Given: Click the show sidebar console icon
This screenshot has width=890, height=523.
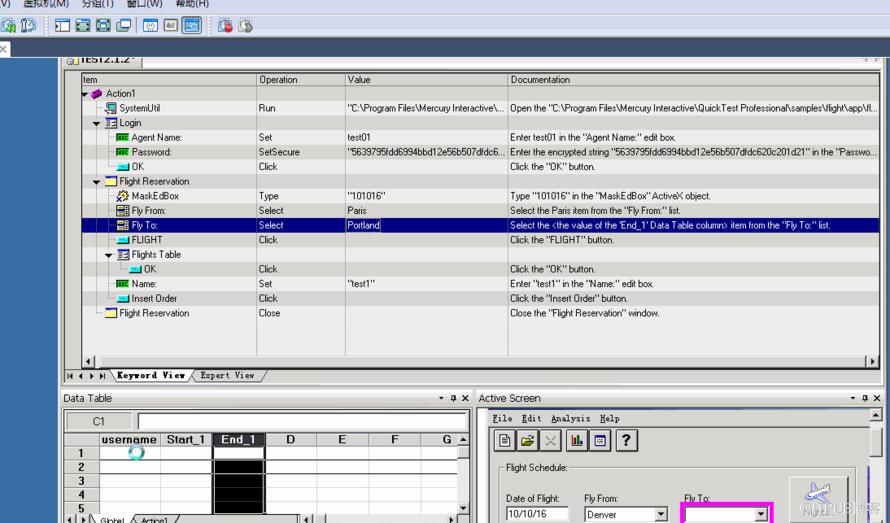Looking at the screenshot, I should tap(62, 26).
